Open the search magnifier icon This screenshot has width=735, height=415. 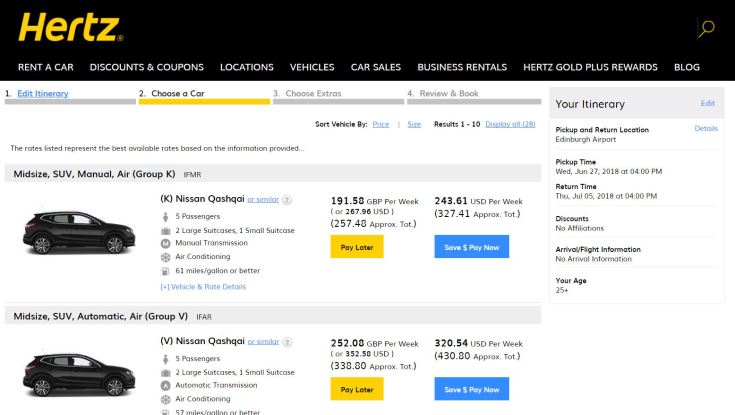(x=706, y=28)
